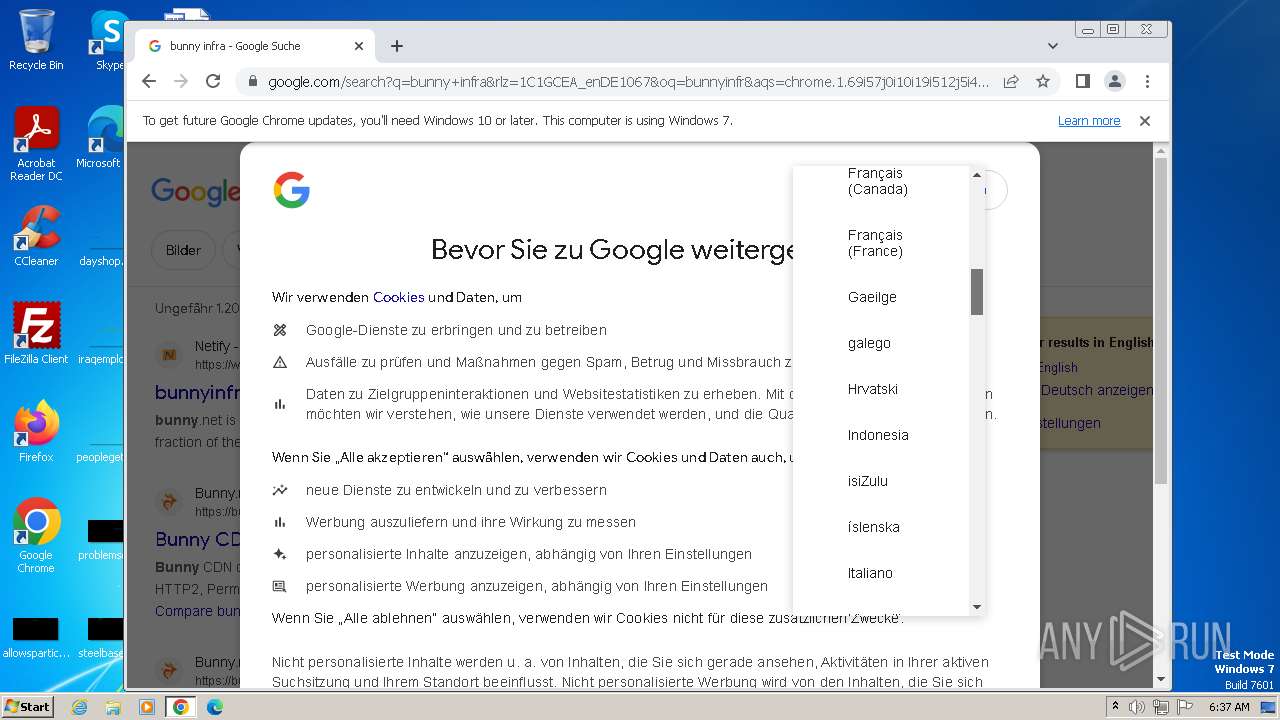The height and width of the screenshot is (720, 1280).
Task: Reload the current page
Action: tap(213, 81)
